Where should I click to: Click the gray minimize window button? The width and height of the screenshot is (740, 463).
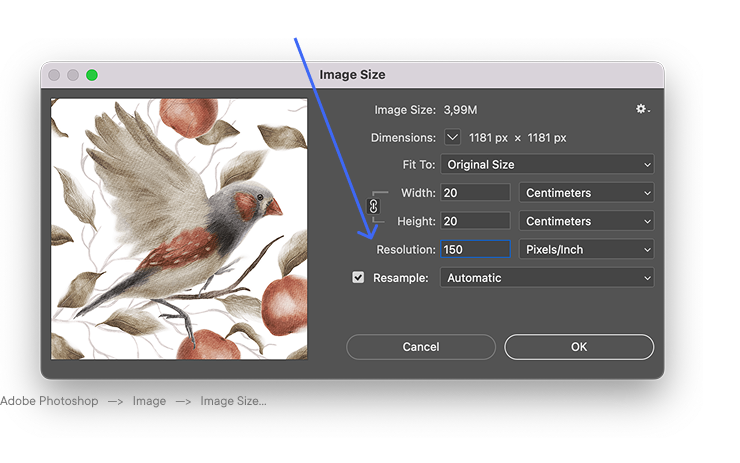73,75
